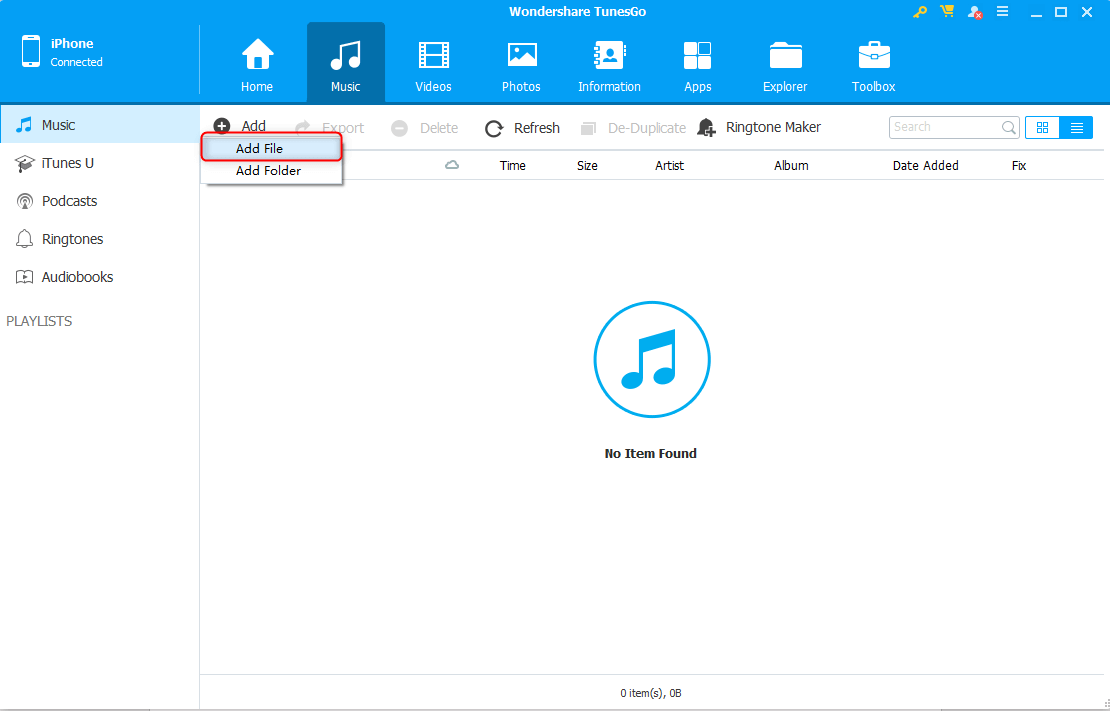Click the Delete toolbar button
This screenshot has height=711, width=1110.
click(425, 127)
